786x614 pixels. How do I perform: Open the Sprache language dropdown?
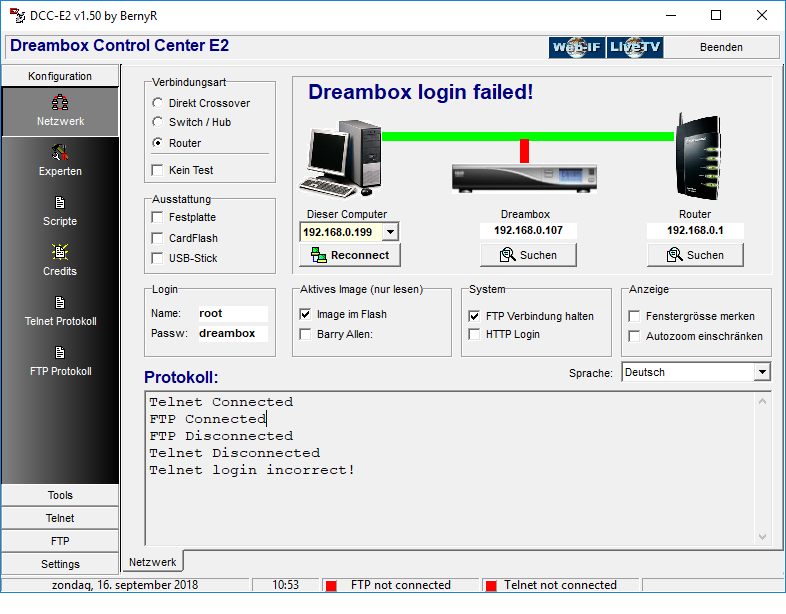point(762,372)
